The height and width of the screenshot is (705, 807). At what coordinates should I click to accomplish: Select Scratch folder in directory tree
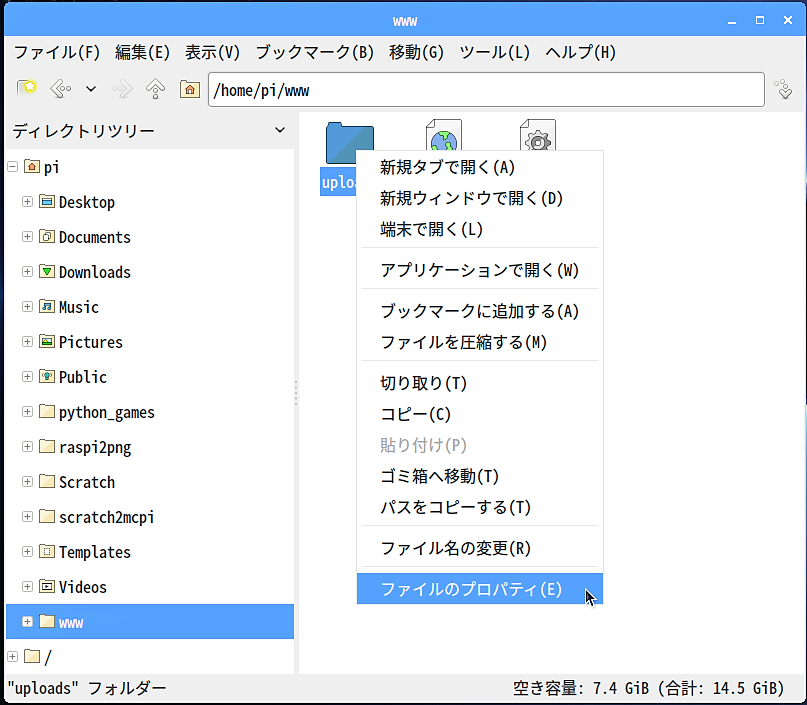pyautogui.click(x=87, y=482)
